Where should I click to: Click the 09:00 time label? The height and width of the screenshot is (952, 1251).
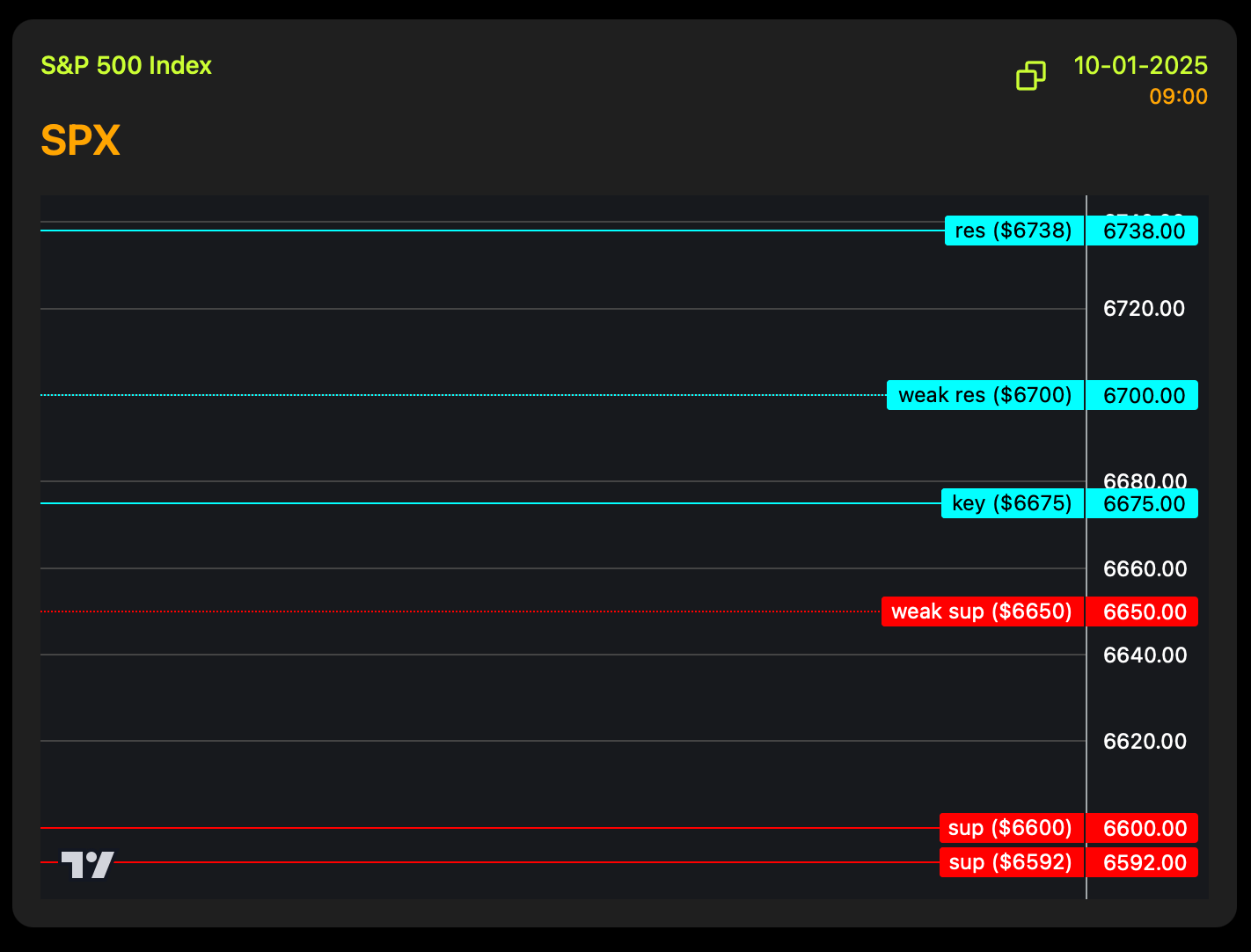(1178, 97)
